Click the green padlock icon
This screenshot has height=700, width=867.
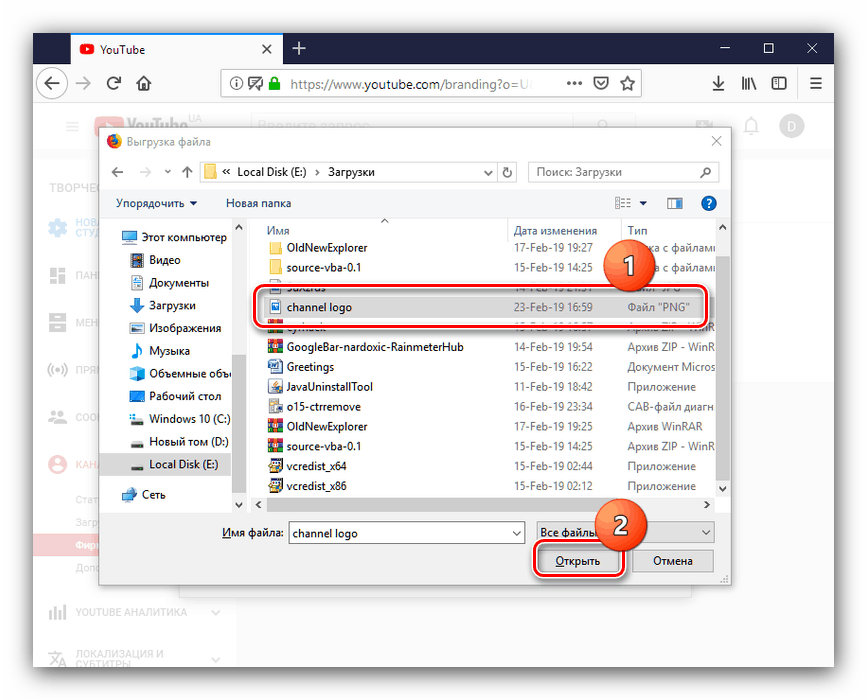(x=274, y=83)
